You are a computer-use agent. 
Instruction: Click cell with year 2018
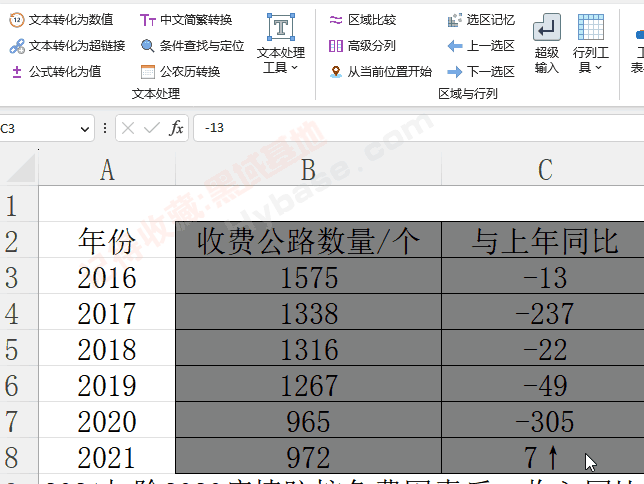[107, 348]
